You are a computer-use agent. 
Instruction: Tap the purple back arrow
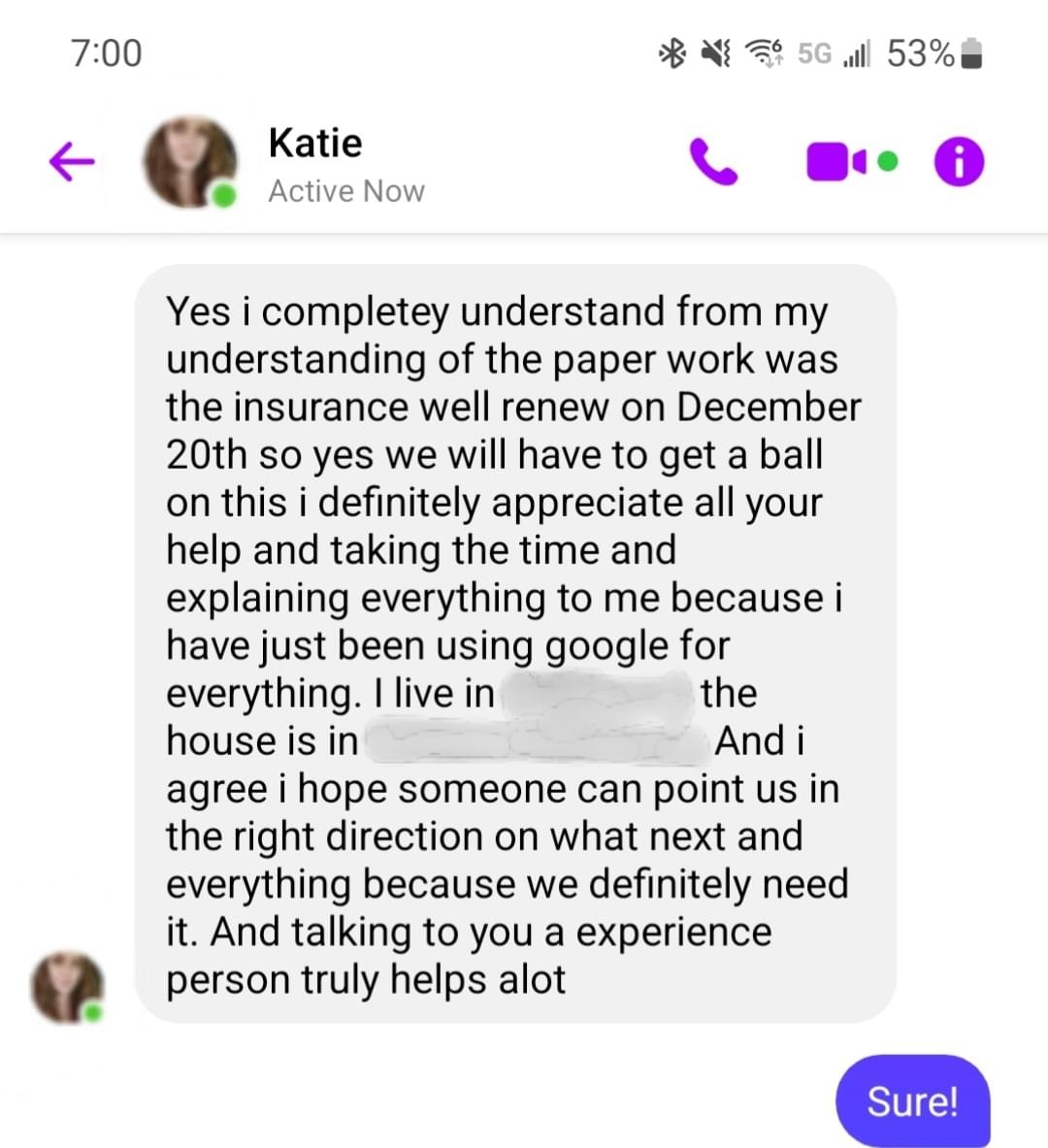coord(72,161)
